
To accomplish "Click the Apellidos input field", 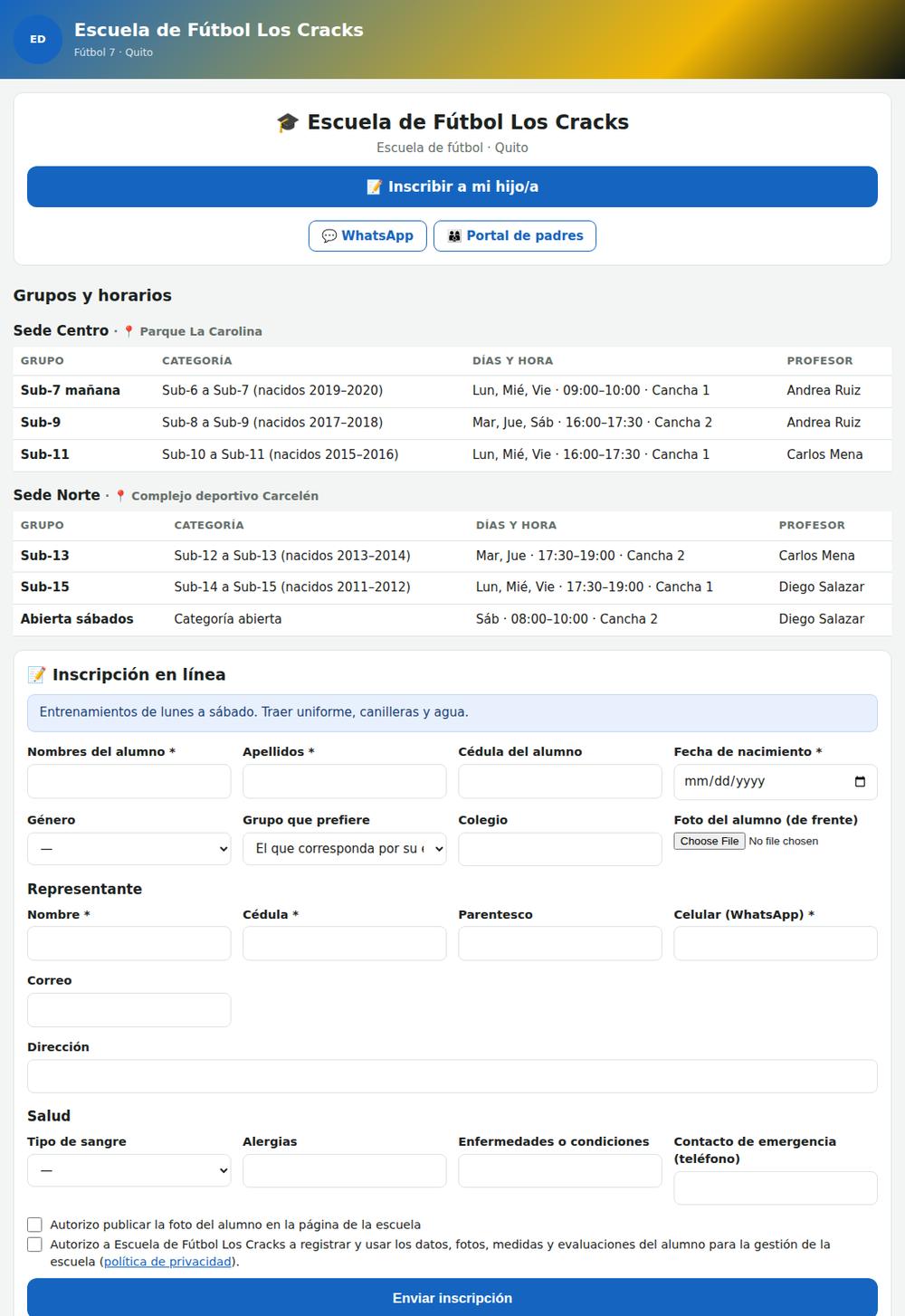I will 345,781.
